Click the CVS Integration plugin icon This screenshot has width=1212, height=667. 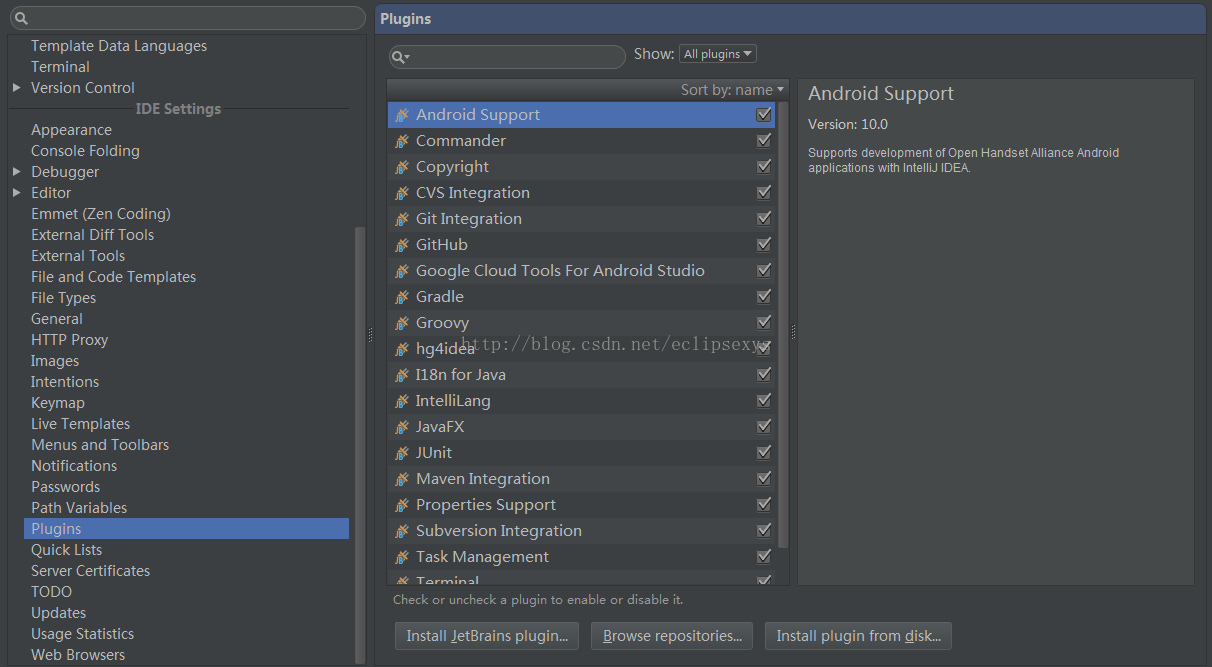[x=402, y=193]
